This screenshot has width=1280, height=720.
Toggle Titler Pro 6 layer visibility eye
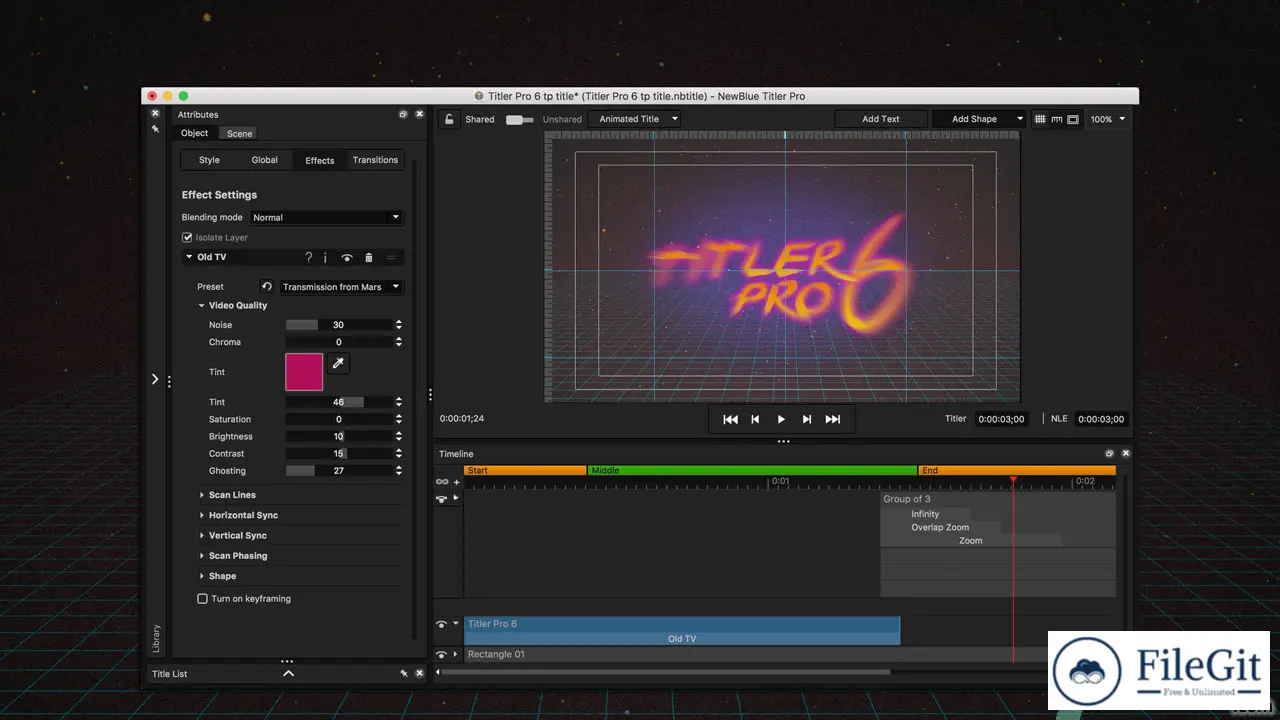pyautogui.click(x=441, y=624)
